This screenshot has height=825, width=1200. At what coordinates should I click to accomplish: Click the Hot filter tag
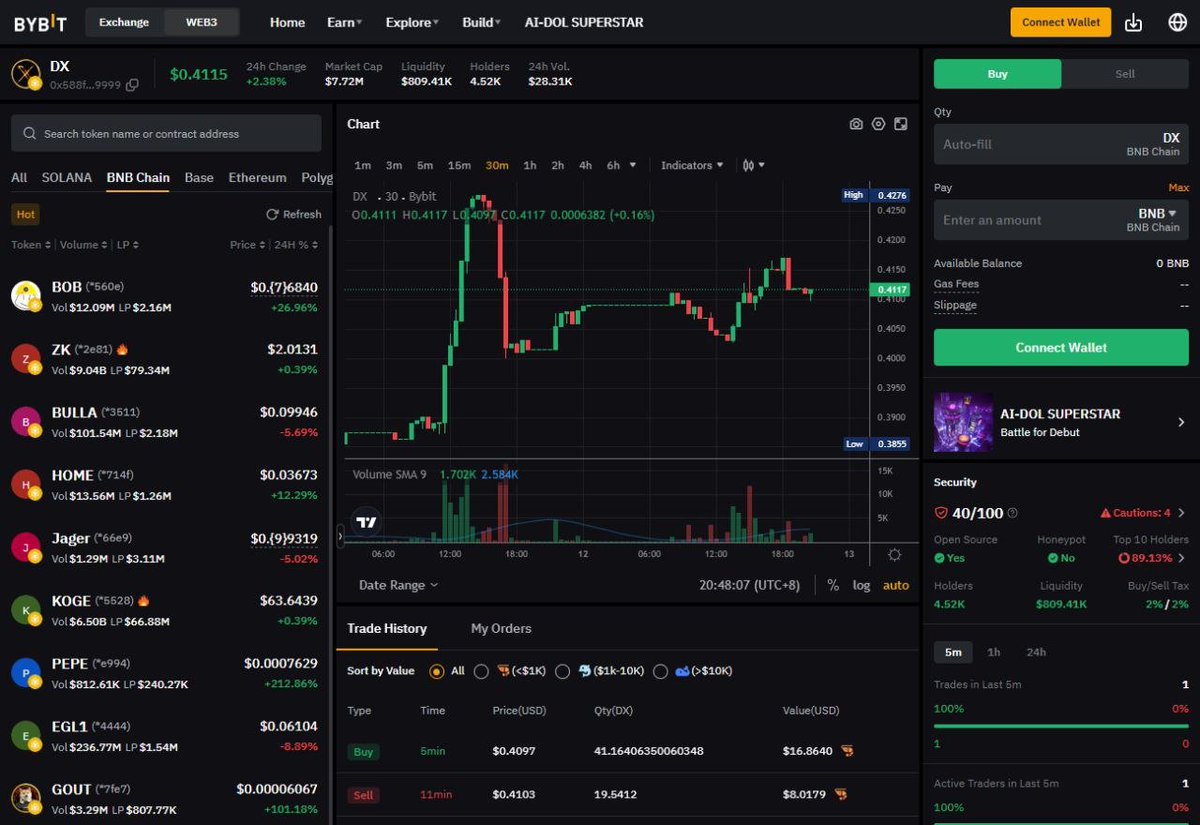coord(25,214)
